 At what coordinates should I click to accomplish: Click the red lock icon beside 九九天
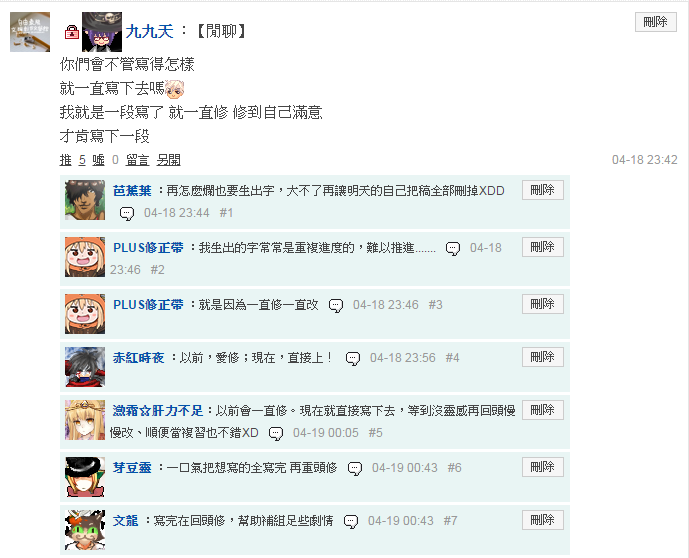(x=72, y=32)
